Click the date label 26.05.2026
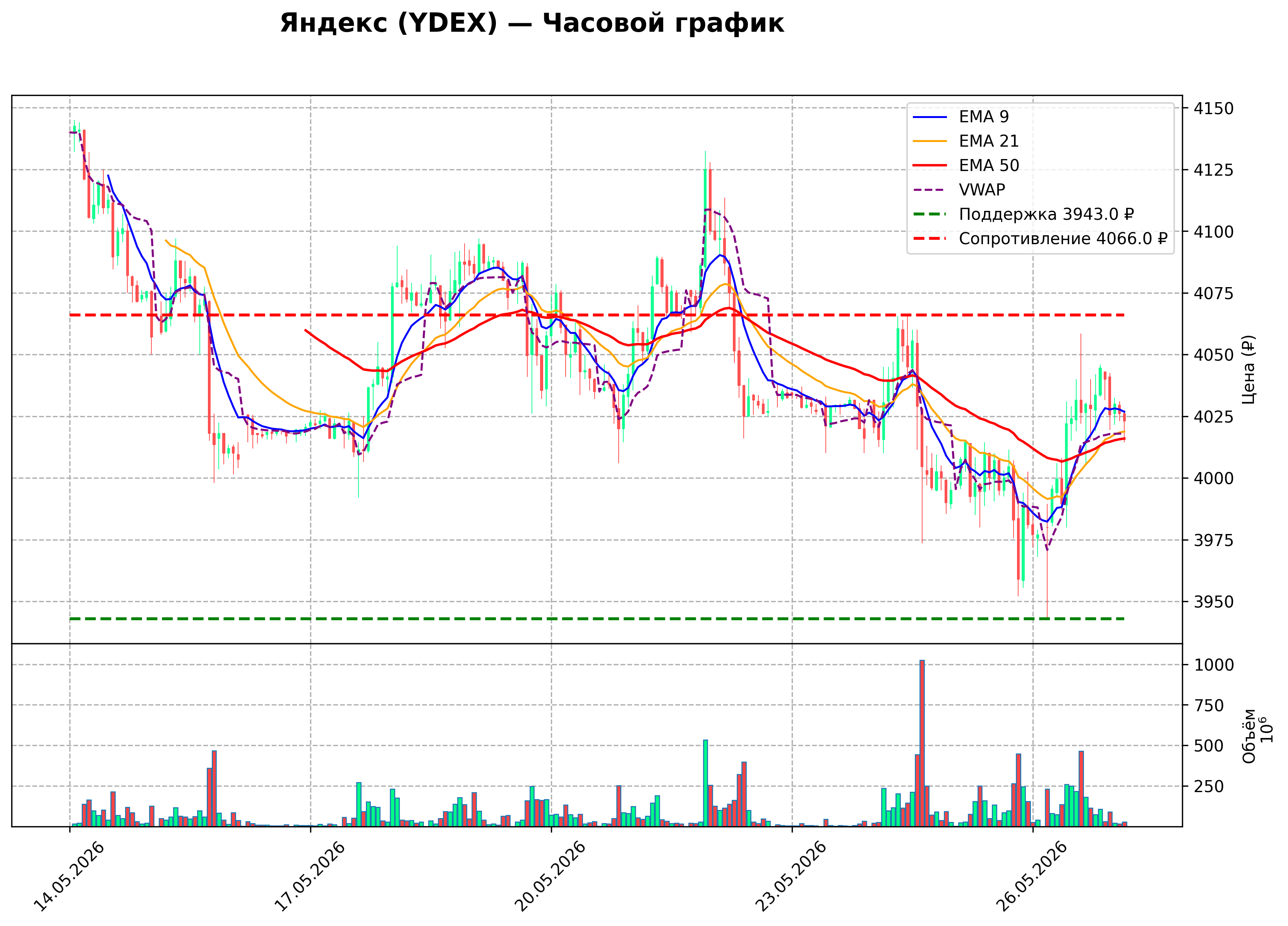Image resolution: width=1288 pixels, height=926 pixels. click(1032, 876)
